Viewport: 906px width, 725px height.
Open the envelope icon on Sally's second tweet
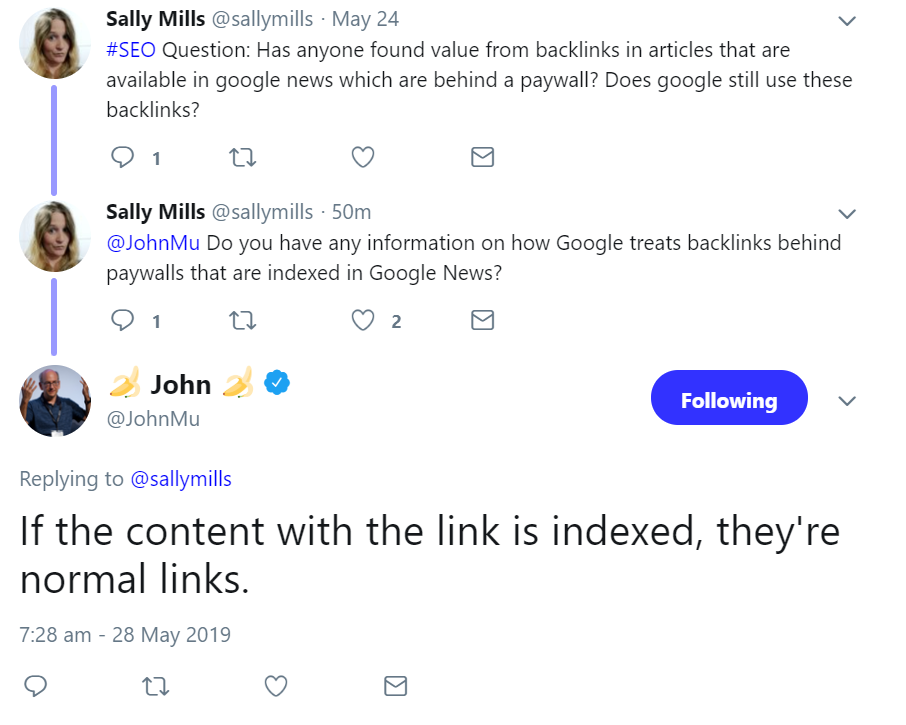pyautogui.click(x=482, y=320)
